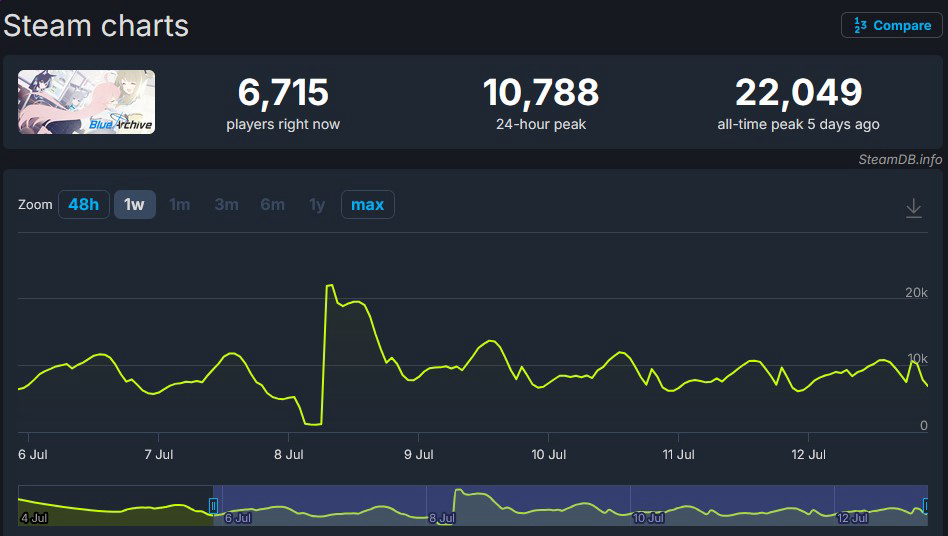Click the 4 Jul label in navigator

34,518
